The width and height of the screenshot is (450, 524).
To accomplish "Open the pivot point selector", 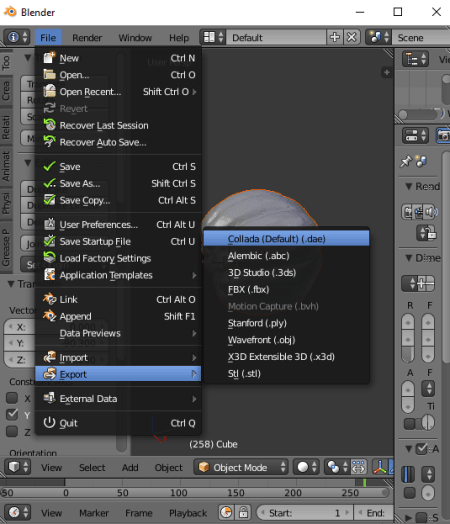I will point(337,467).
